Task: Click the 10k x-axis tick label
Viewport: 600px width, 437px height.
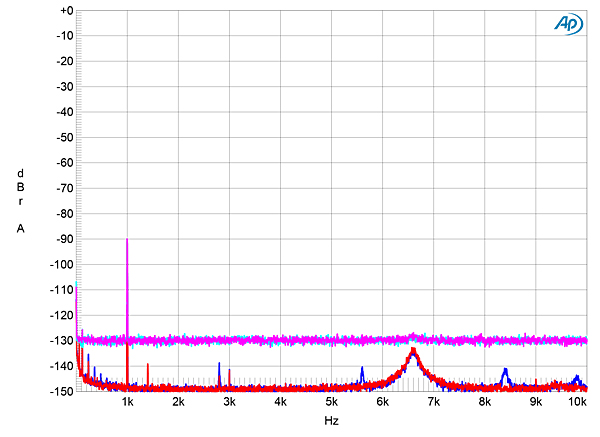Action: click(x=577, y=402)
